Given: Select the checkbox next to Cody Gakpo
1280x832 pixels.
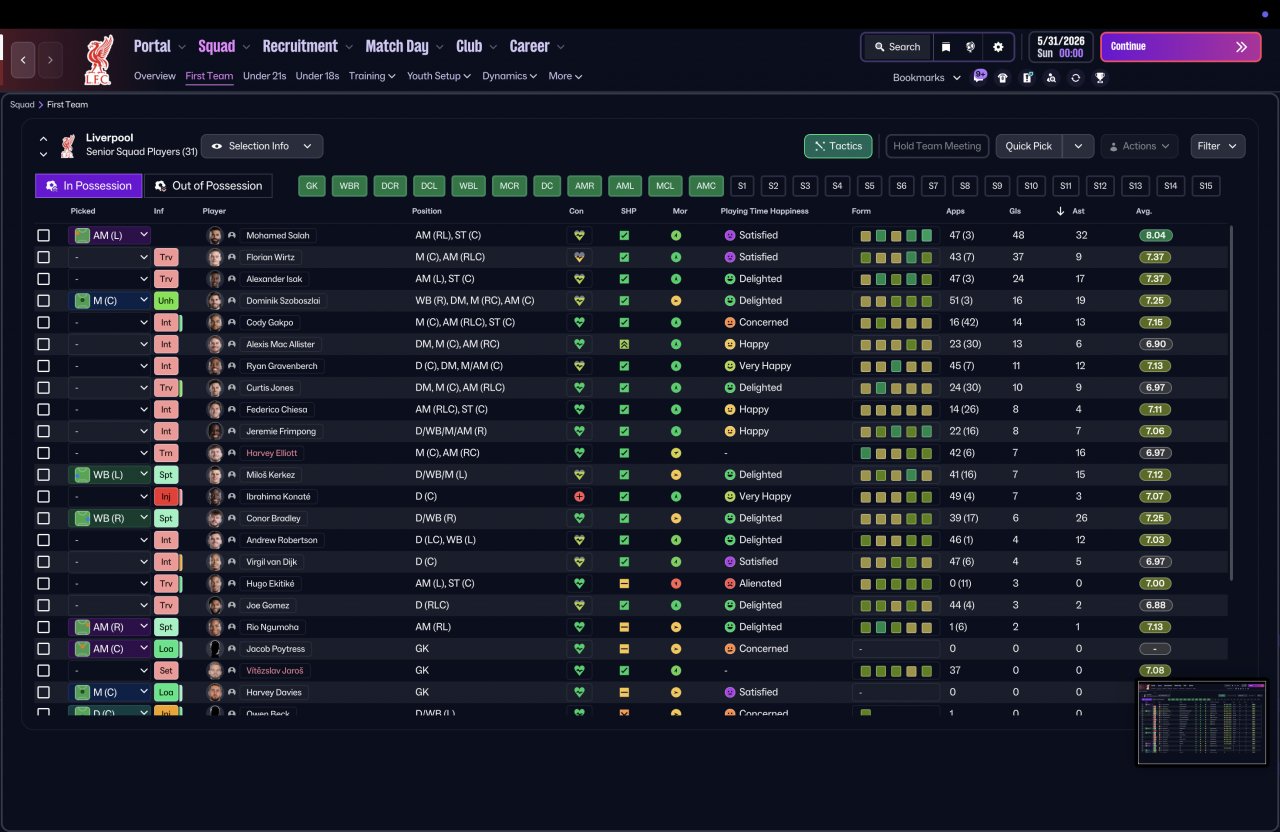Looking at the screenshot, I should [43, 323].
